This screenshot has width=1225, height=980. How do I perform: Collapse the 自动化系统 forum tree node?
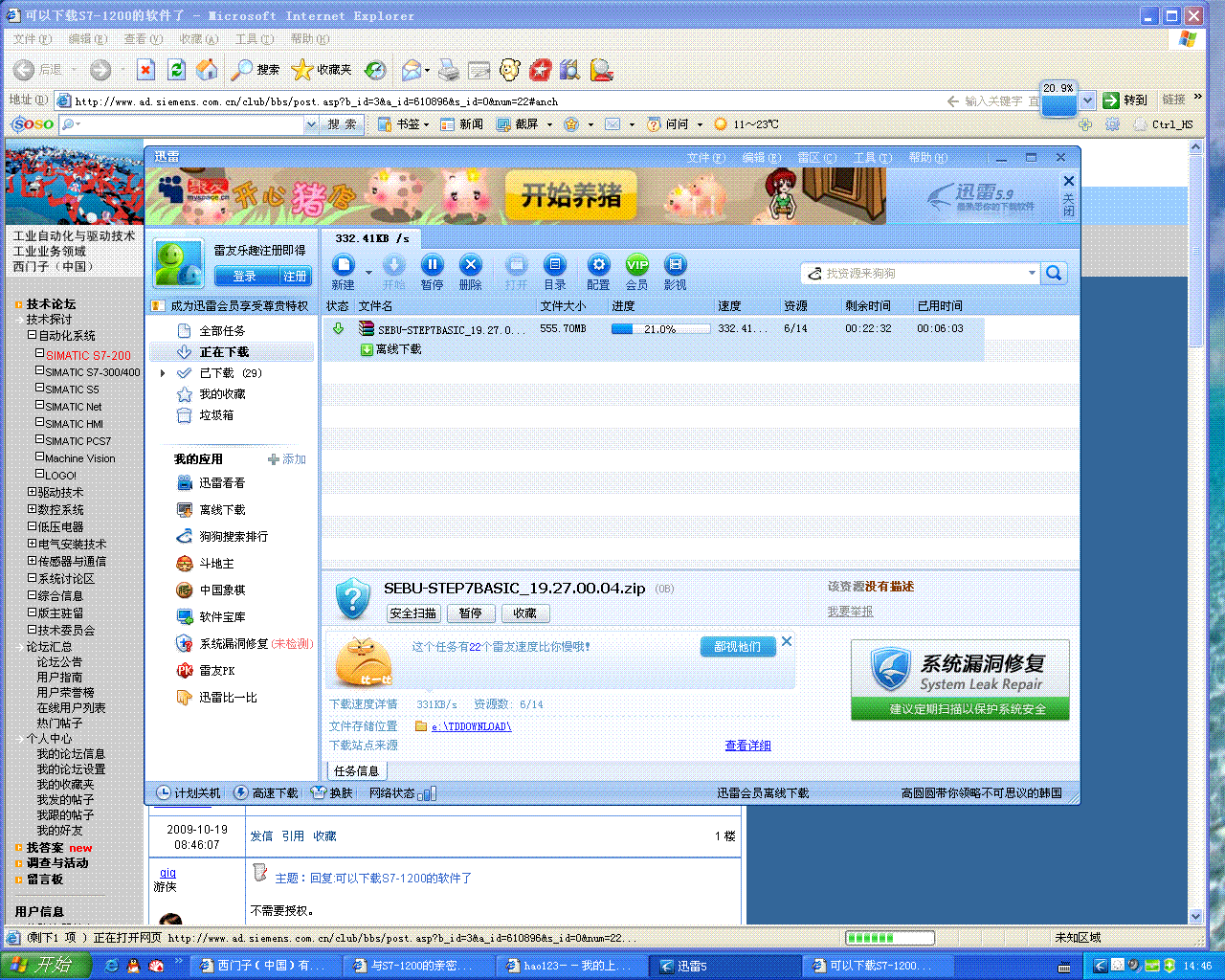click(32, 336)
